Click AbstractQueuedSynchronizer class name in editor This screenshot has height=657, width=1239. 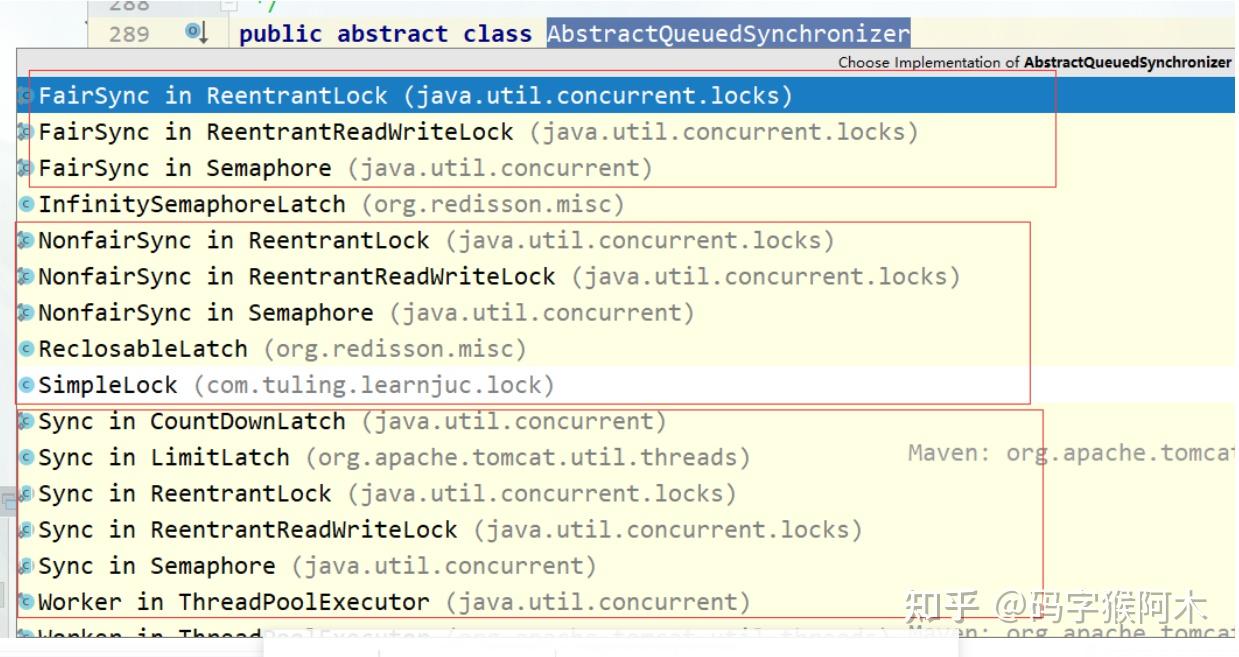(x=728, y=33)
